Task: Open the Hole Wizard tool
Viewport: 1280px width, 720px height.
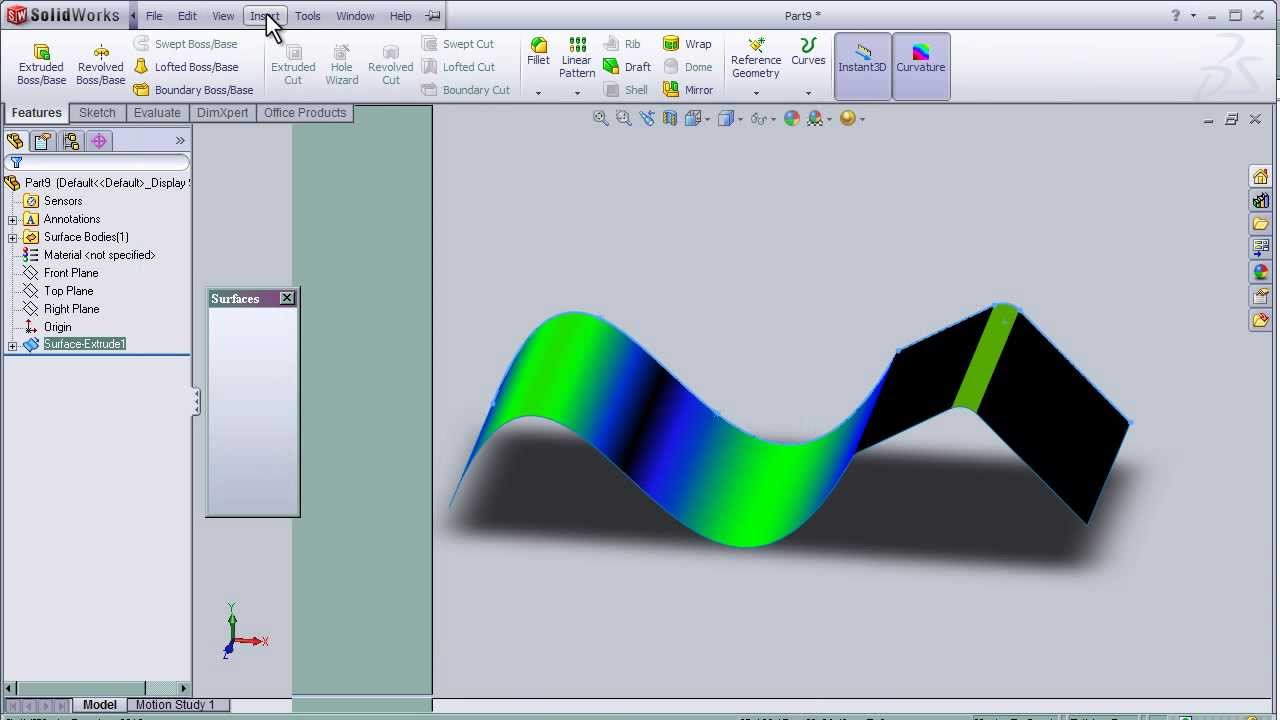Action: 341,64
